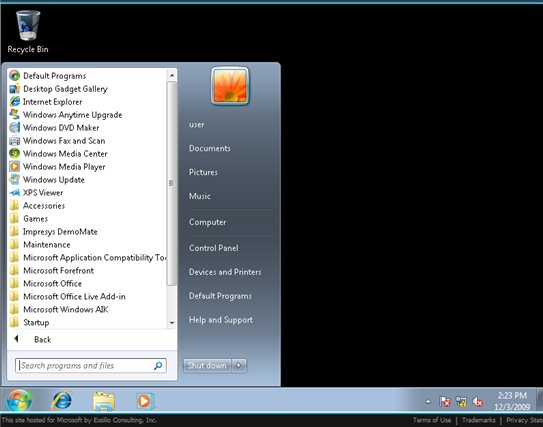
Task: Open Internet Explorer from the taskbar
Action: click(x=62, y=401)
